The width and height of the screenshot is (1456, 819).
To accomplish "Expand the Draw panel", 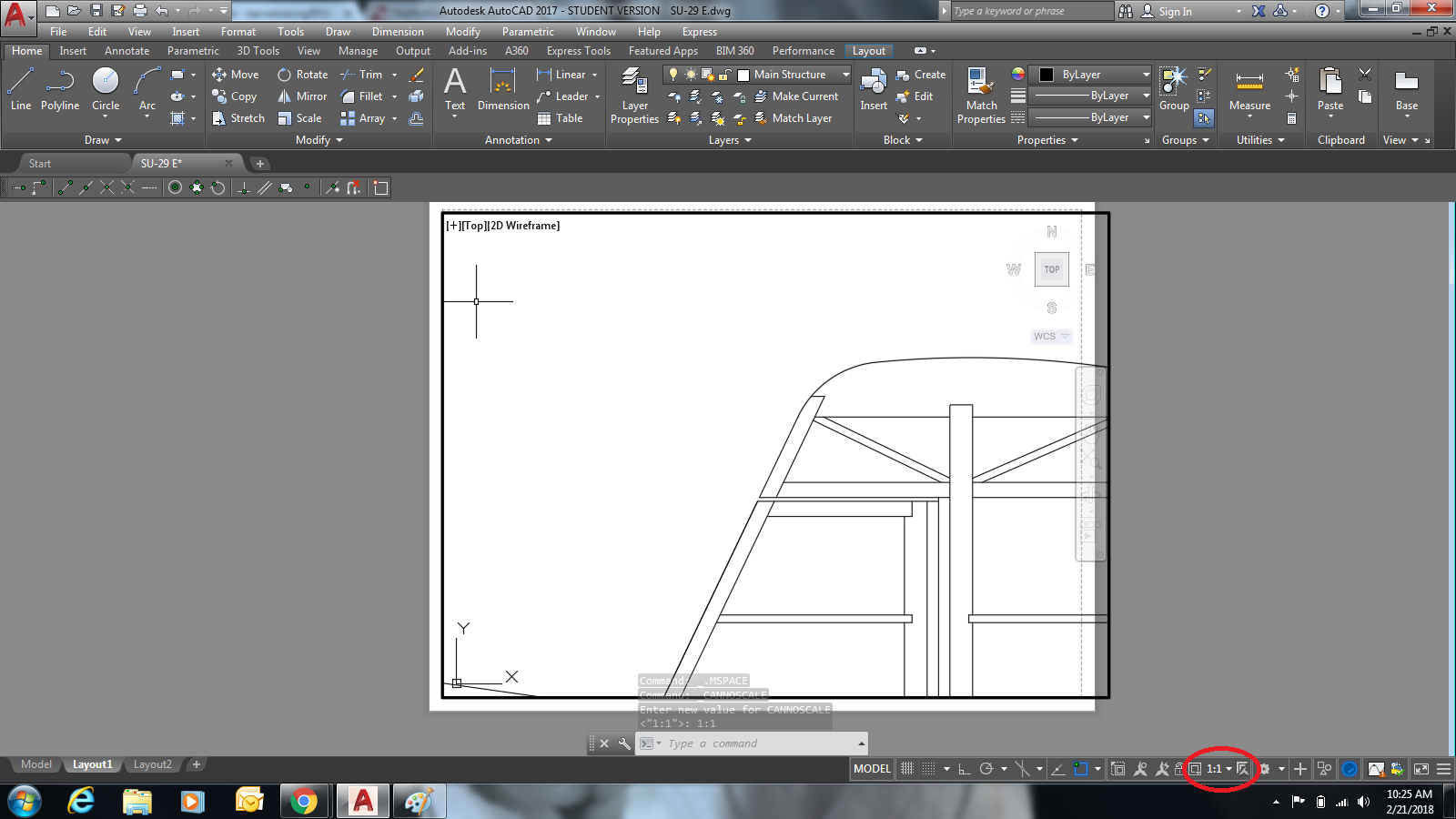I will pos(103,140).
